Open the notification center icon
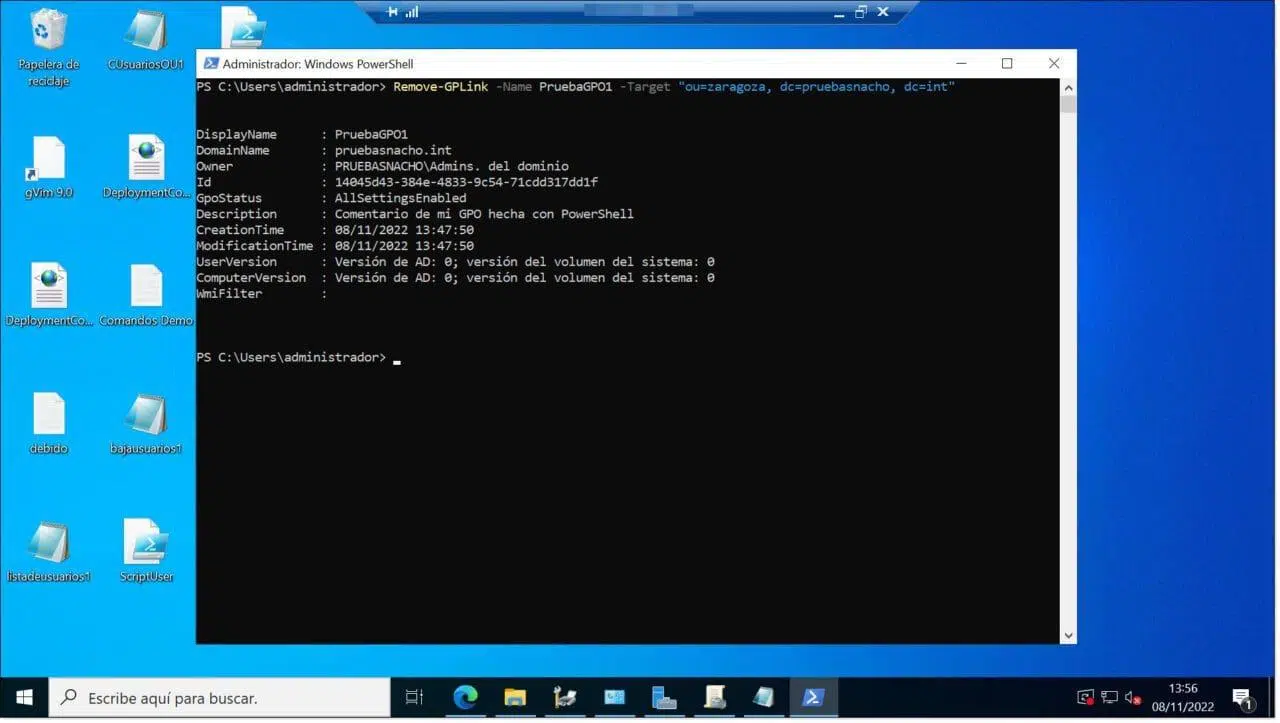The height and width of the screenshot is (723, 1280). click(x=1242, y=697)
